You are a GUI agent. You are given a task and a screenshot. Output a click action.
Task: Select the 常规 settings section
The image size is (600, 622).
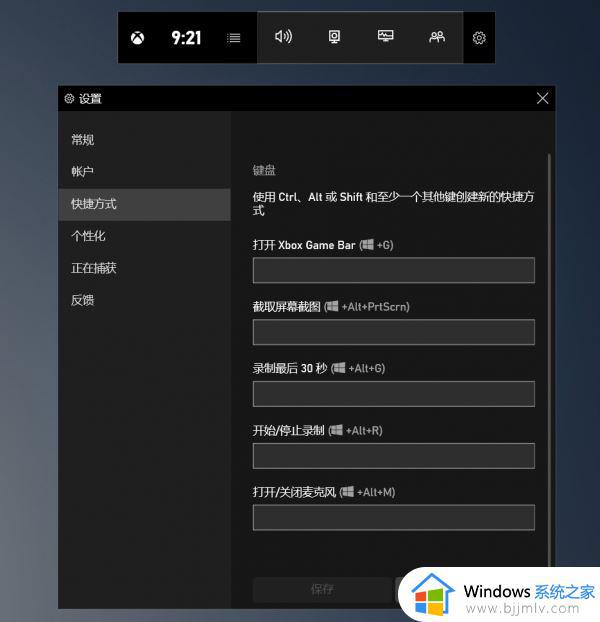pos(144,140)
